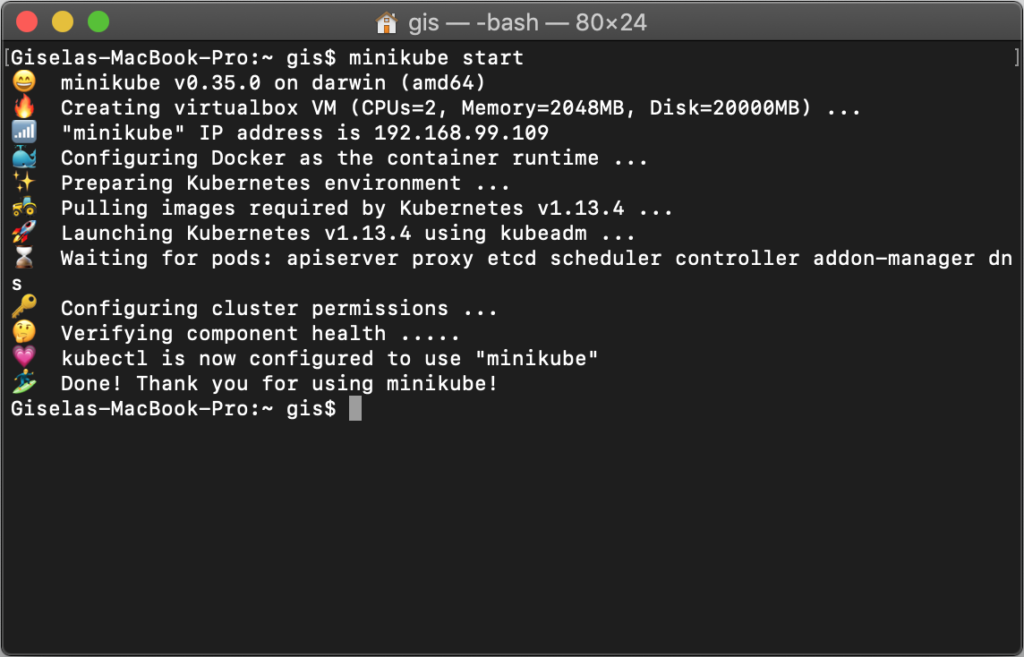Click the key emoji by cluster permissions
1024x657 pixels.
pyautogui.click(x=24, y=307)
